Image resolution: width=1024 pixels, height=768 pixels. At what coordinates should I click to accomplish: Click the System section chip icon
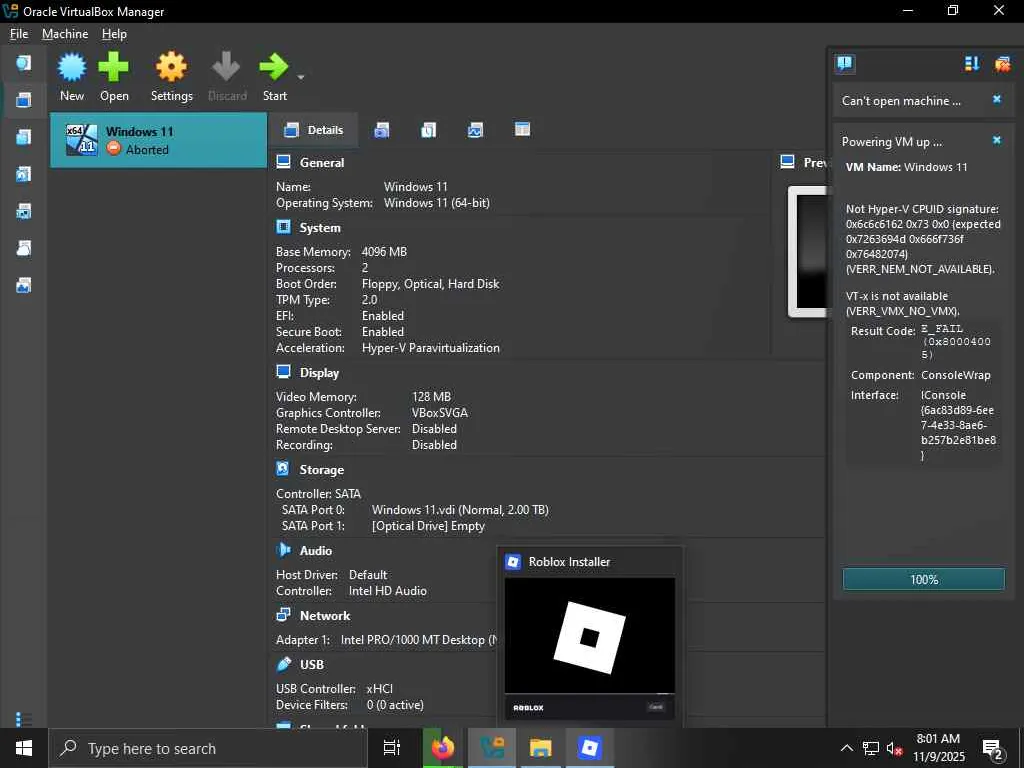click(x=283, y=227)
